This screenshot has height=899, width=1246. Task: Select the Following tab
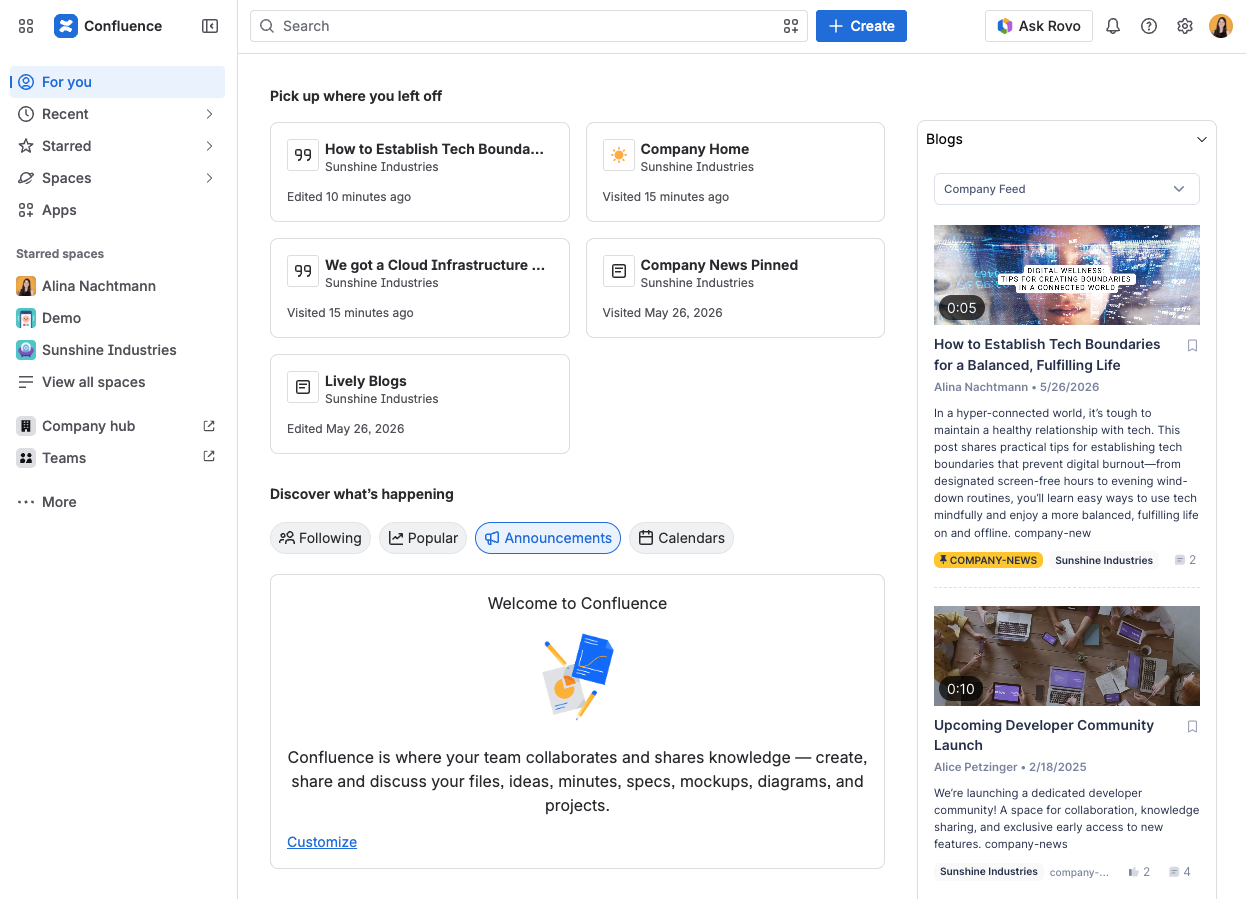(320, 538)
